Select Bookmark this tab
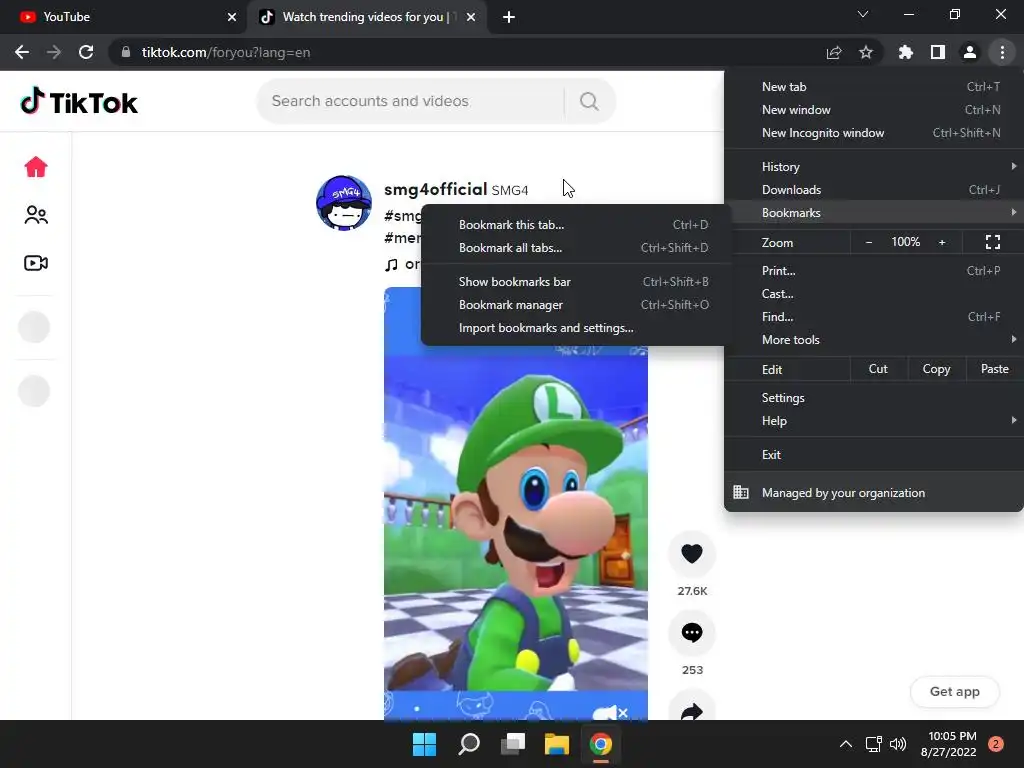This screenshot has width=1024, height=768. pos(575,225)
